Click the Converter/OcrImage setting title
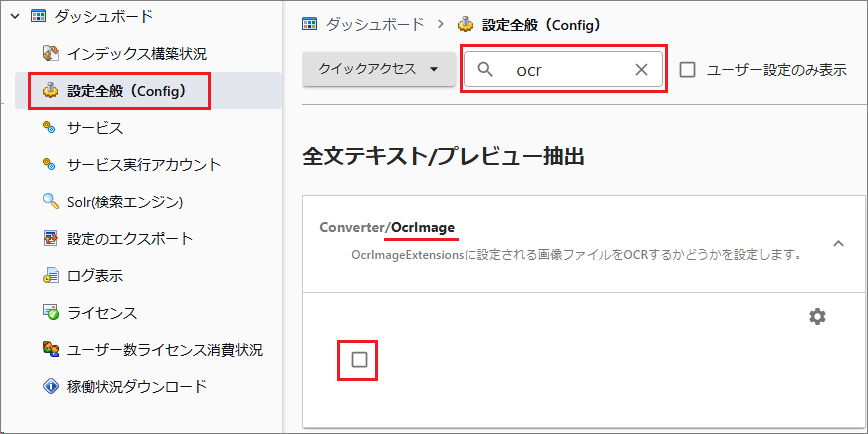Screen dimensions: 868x434 click(387, 227)
